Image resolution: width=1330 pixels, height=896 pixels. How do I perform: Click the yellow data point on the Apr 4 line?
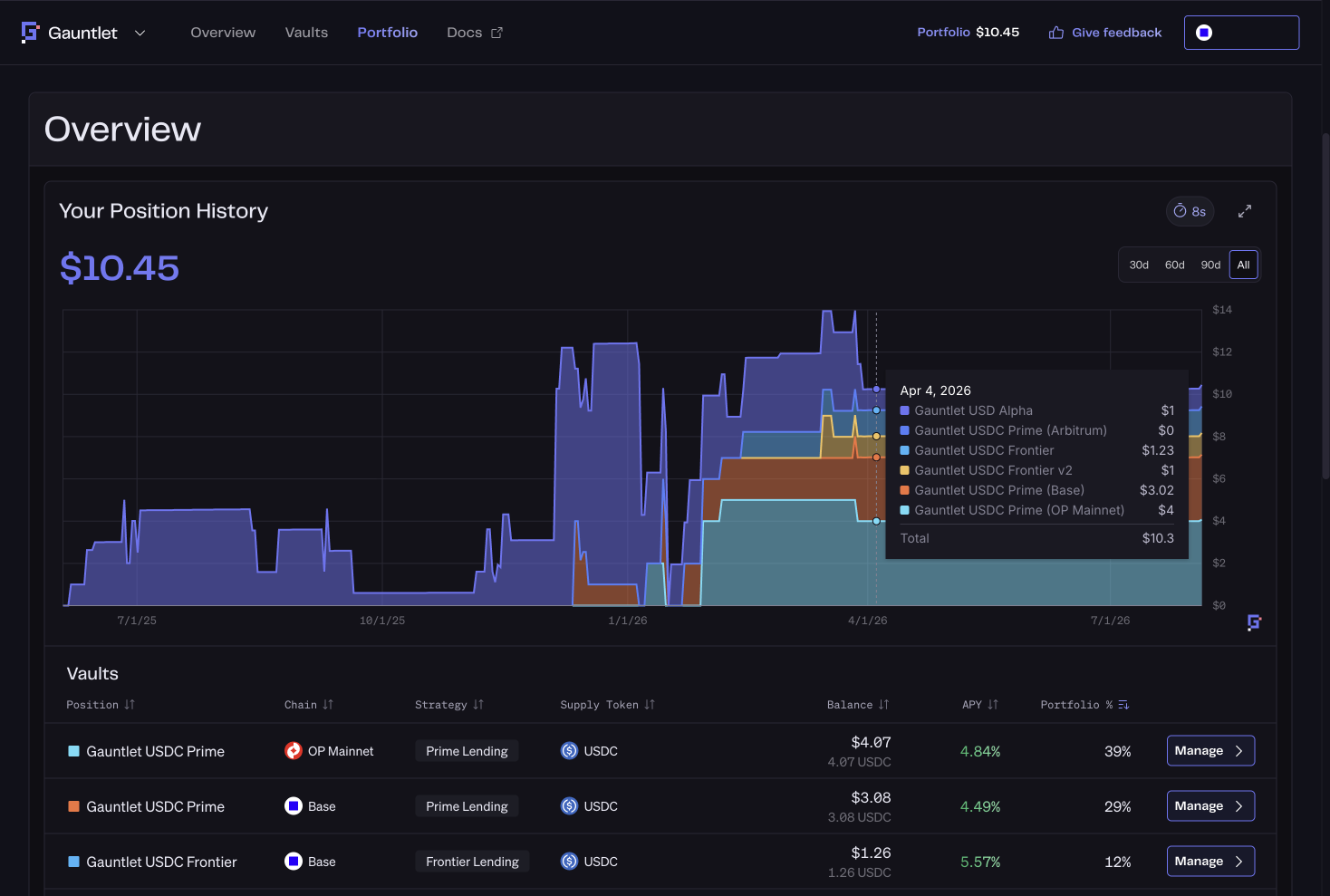pos(876,437)
